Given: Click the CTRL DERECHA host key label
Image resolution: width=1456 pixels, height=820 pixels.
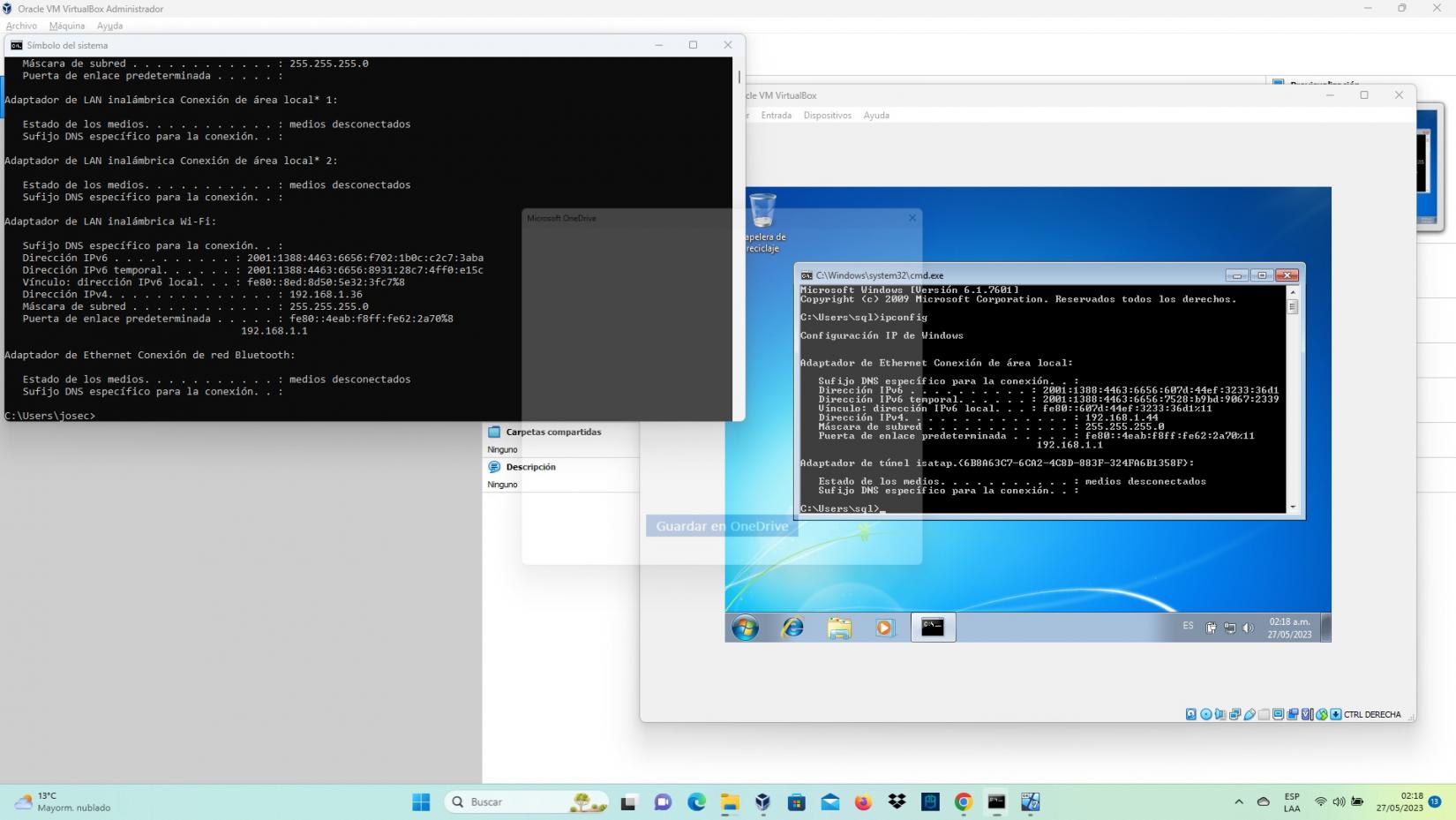Looking at the screenshot, I should tap(1372, 715).
